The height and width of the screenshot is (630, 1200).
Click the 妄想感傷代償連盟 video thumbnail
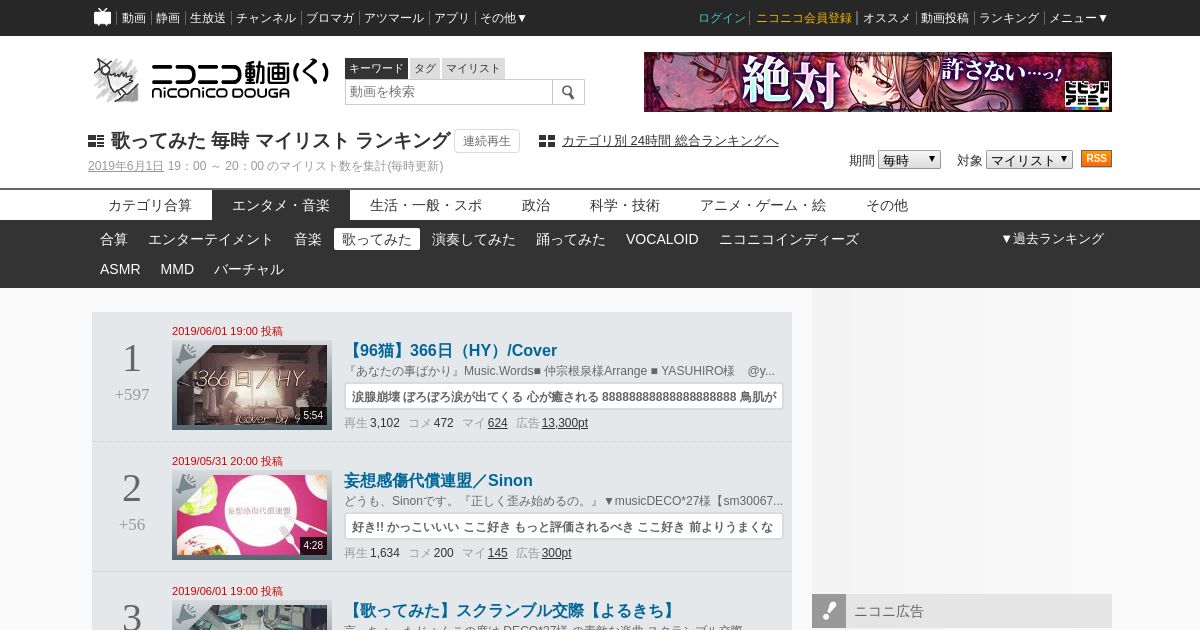(x=252, y=515)
